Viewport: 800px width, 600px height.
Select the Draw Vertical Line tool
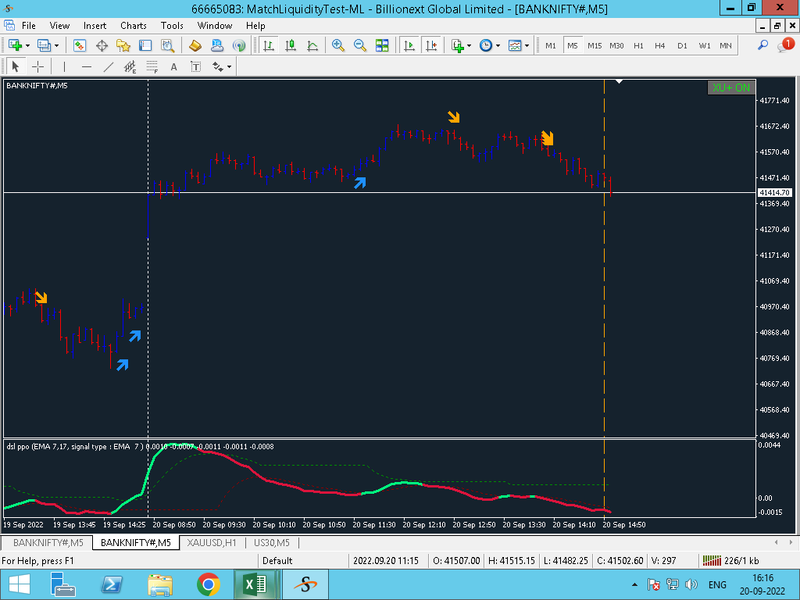click(x=65, y=67)
